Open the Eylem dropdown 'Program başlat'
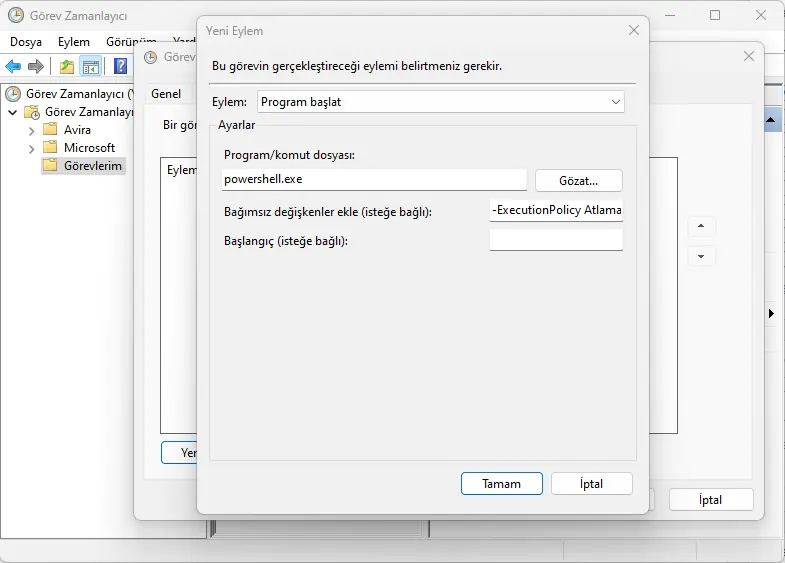Screen dimensions: 785x563 tap(440, 102)
